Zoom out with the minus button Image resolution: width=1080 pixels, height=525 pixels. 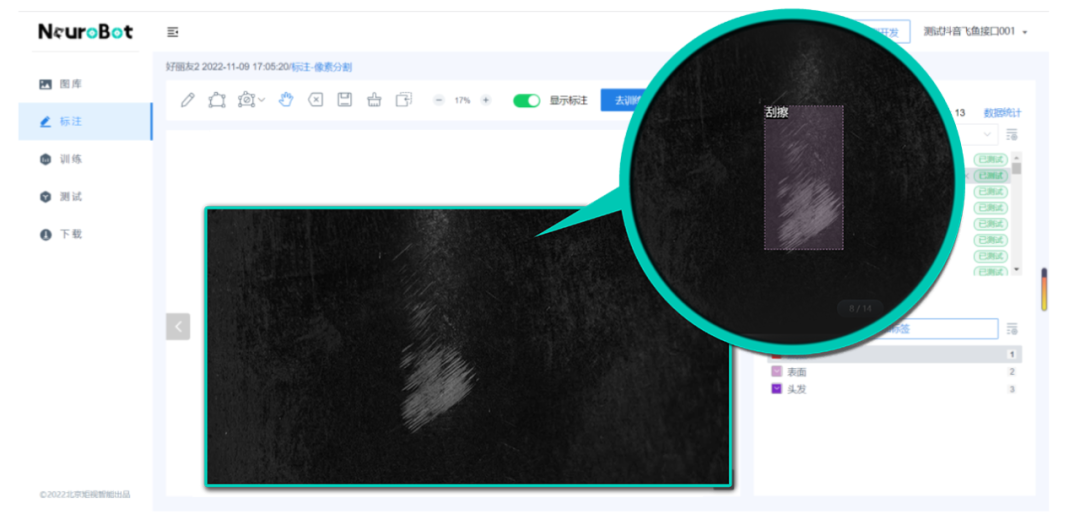439,100
